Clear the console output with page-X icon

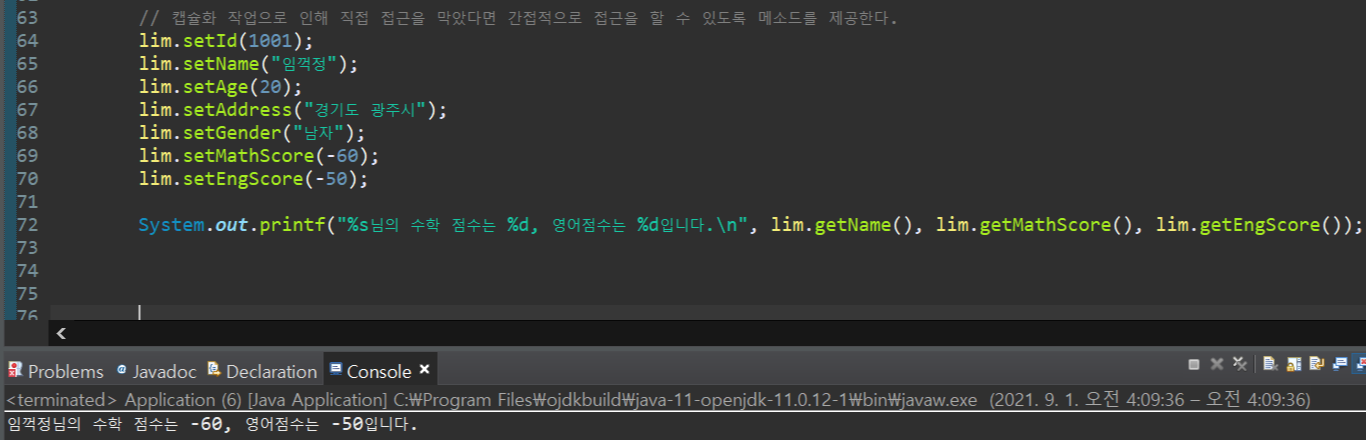coord(1270,364)
